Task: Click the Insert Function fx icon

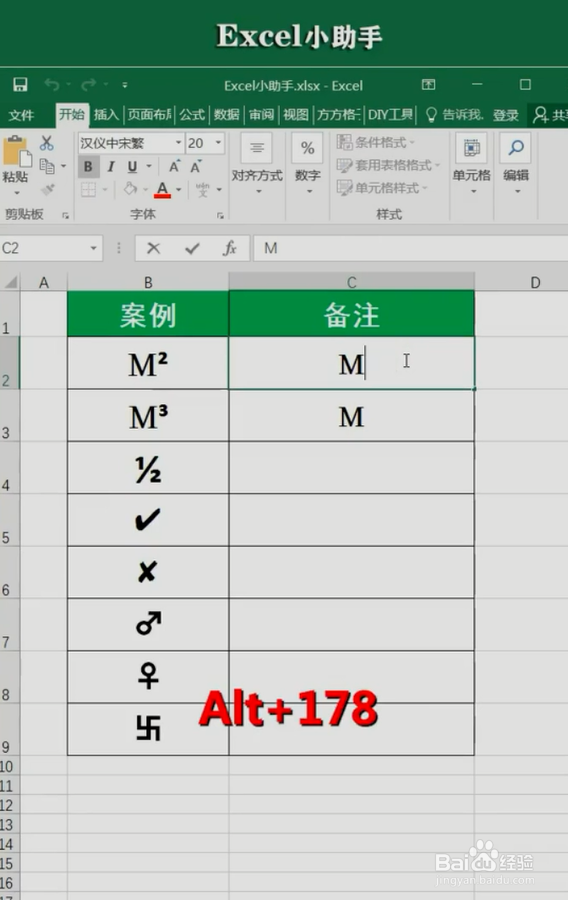Action: tap(229, 248)
